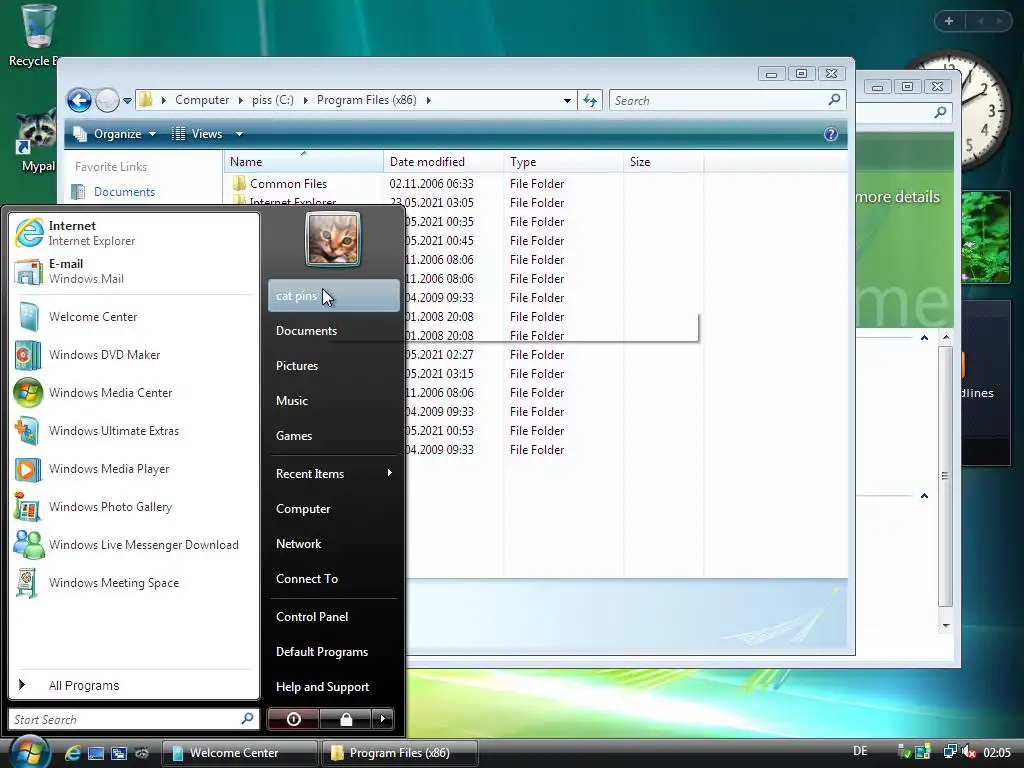
Task: Open Games from the Start menu
Action: [x=334, y=436]
